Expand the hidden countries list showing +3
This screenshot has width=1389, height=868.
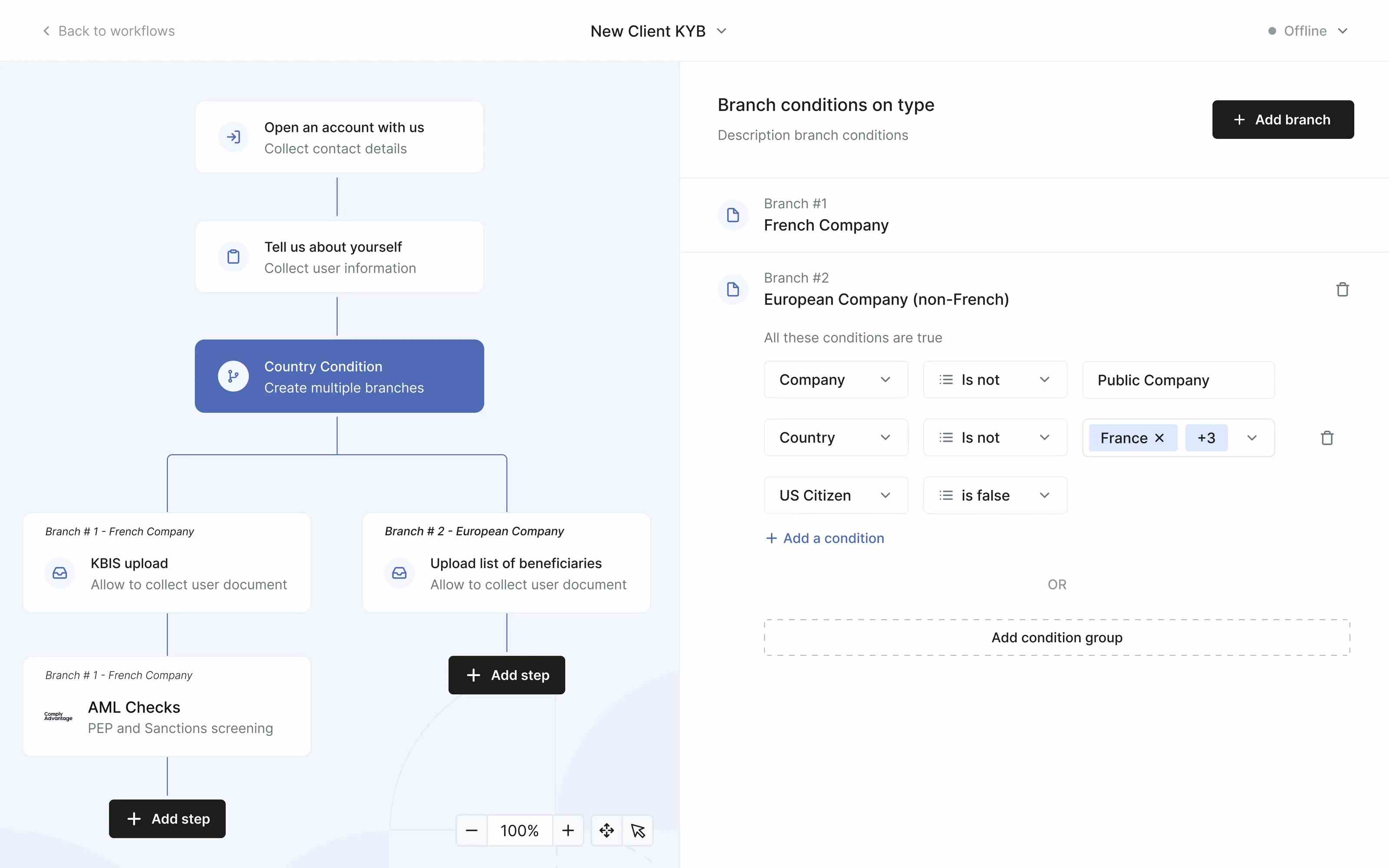pyautogui.click(x=1206, y=437)
